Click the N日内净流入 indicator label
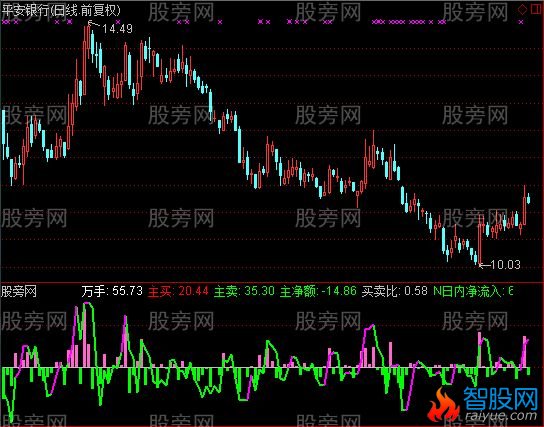The image size is (544, 427). click(473, 291)
